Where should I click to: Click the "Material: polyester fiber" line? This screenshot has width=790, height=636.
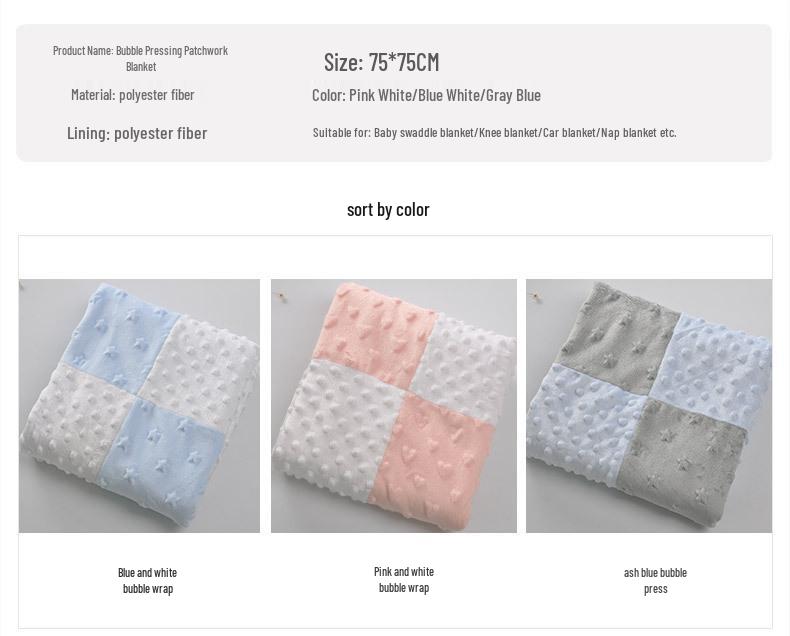[x=133, y=95]
